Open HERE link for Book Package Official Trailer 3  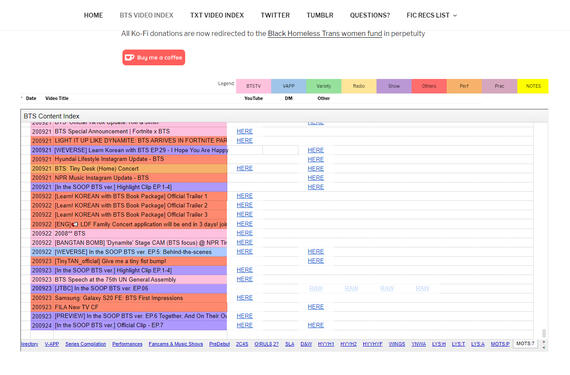[244, 214]
